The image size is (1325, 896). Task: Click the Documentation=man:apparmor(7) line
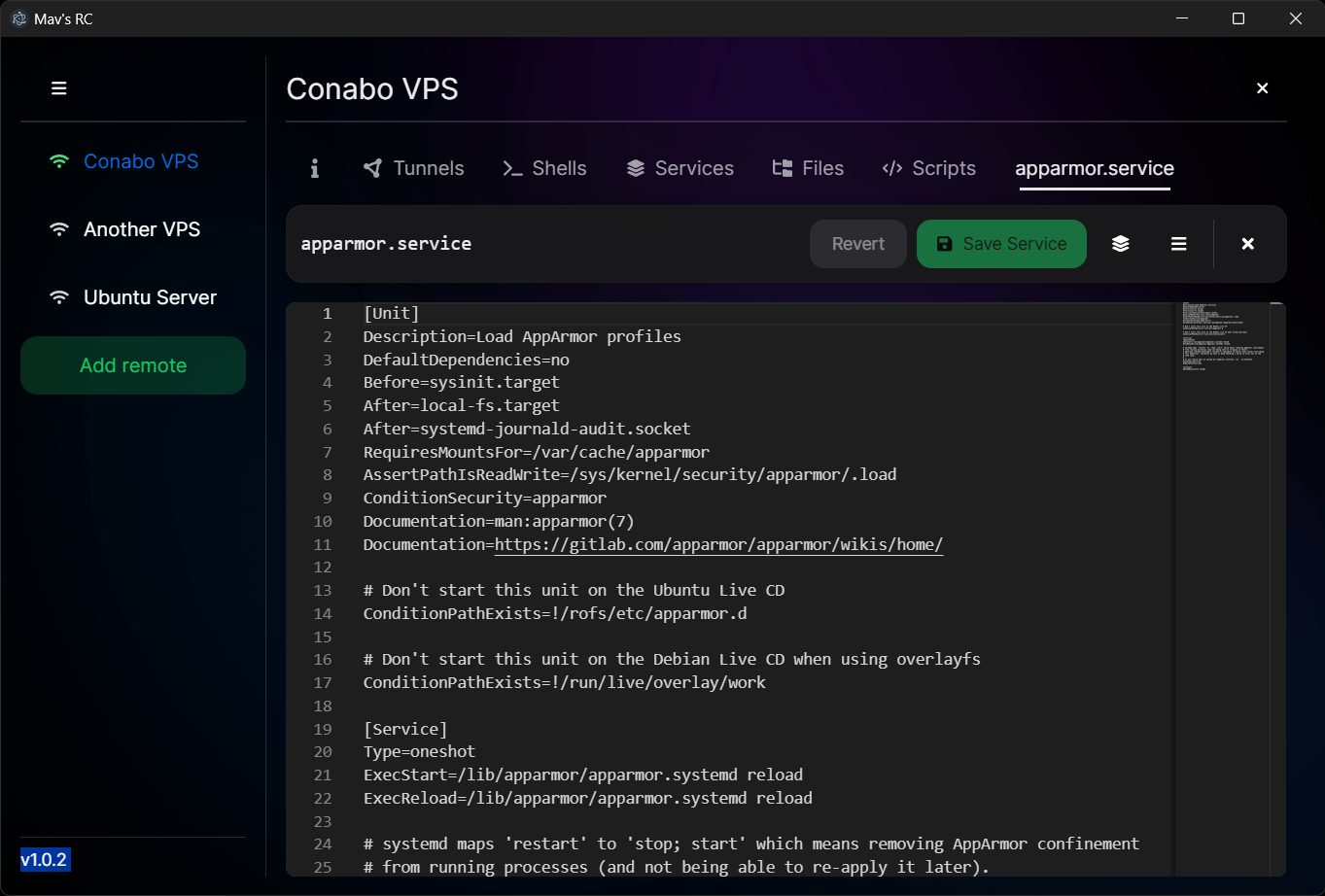499,521
